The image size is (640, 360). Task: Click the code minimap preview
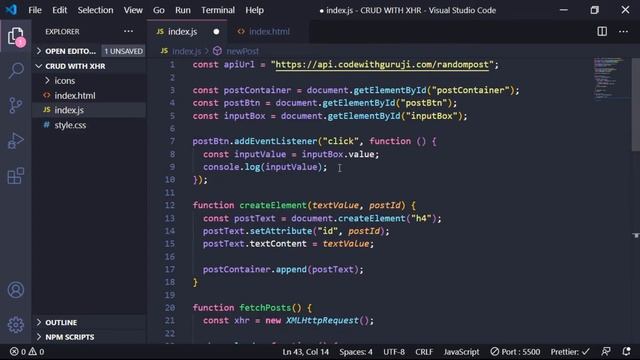609,78
